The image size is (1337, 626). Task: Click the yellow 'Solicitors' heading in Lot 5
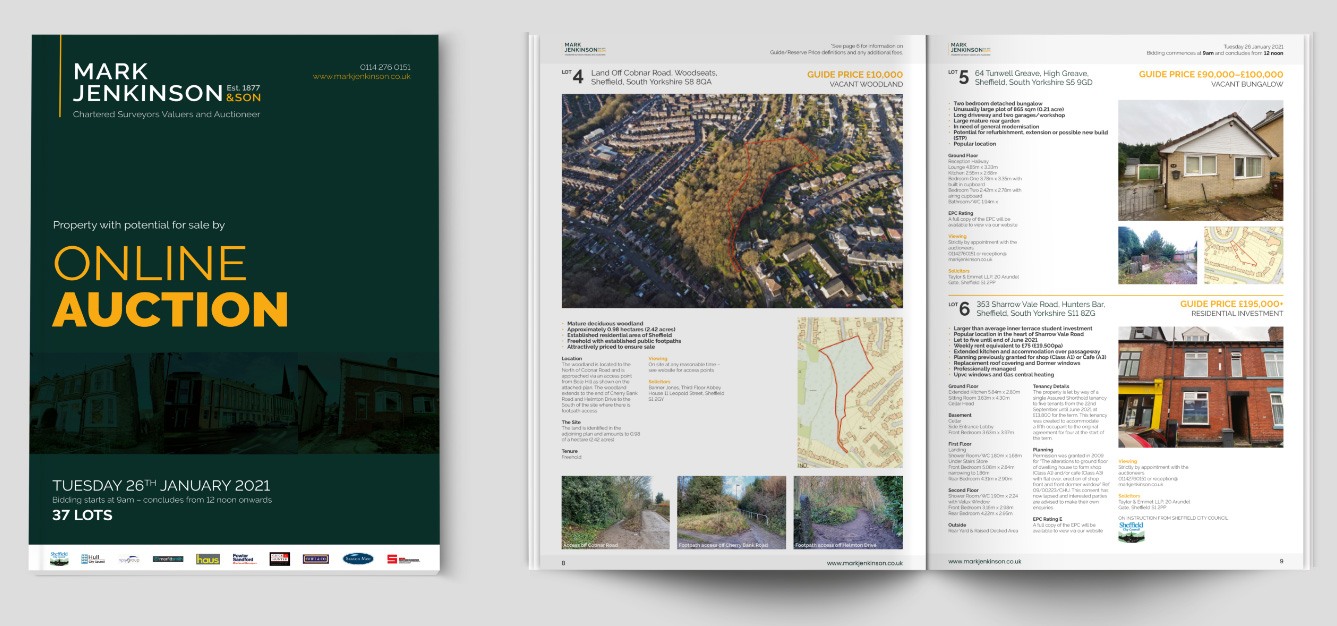[959, 271]
